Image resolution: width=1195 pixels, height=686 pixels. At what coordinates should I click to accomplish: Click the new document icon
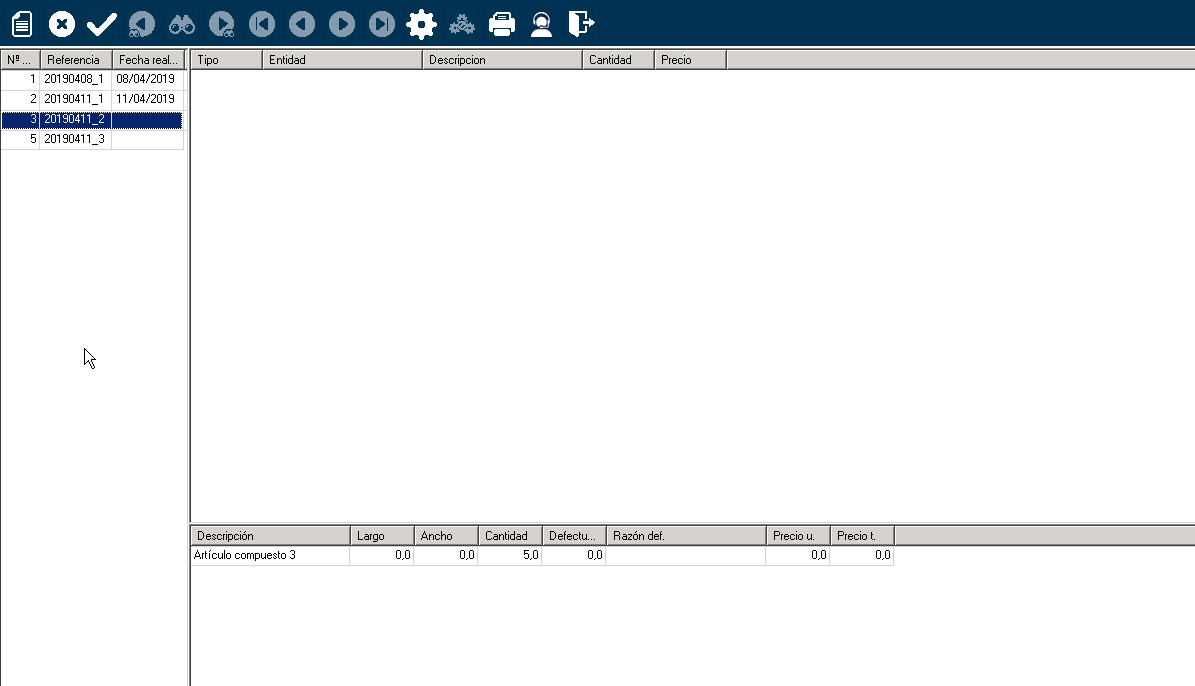click(x=22, y=24)
